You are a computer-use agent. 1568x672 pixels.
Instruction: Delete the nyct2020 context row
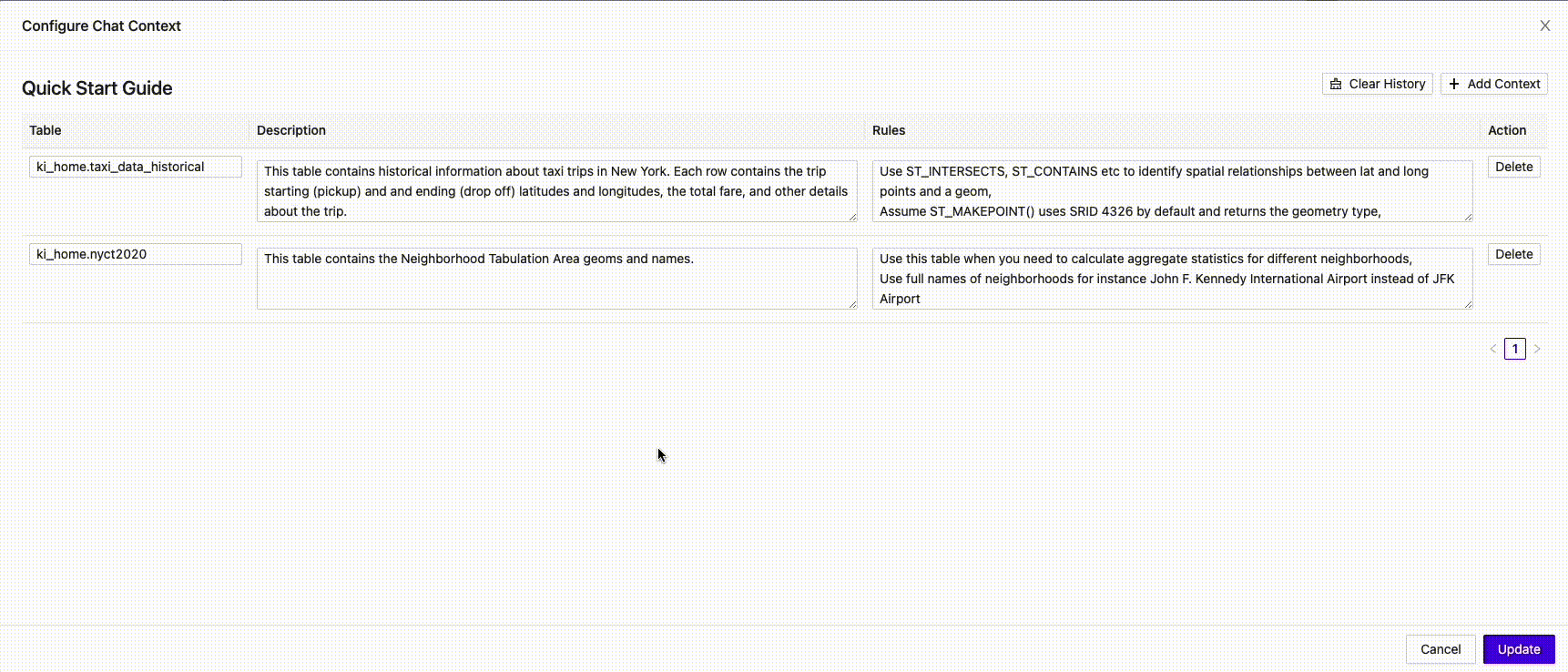pyautogui.click(x=1513, y=254)
